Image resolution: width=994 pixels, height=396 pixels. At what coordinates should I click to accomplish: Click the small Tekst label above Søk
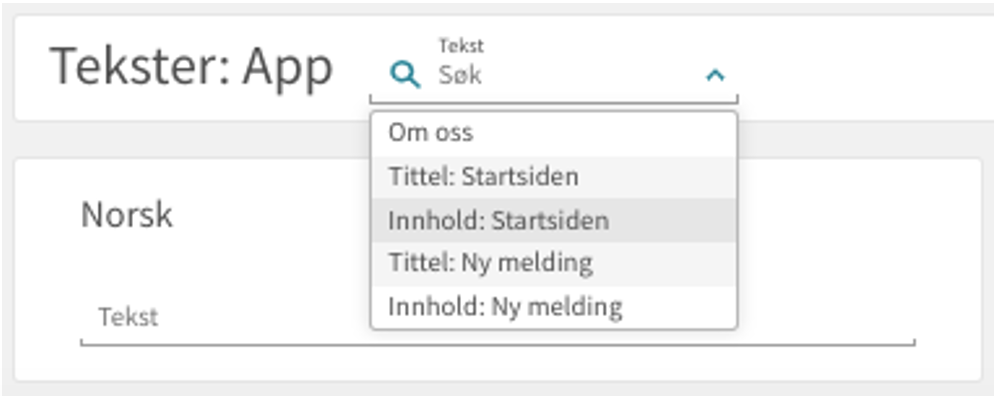click(461, 46)
